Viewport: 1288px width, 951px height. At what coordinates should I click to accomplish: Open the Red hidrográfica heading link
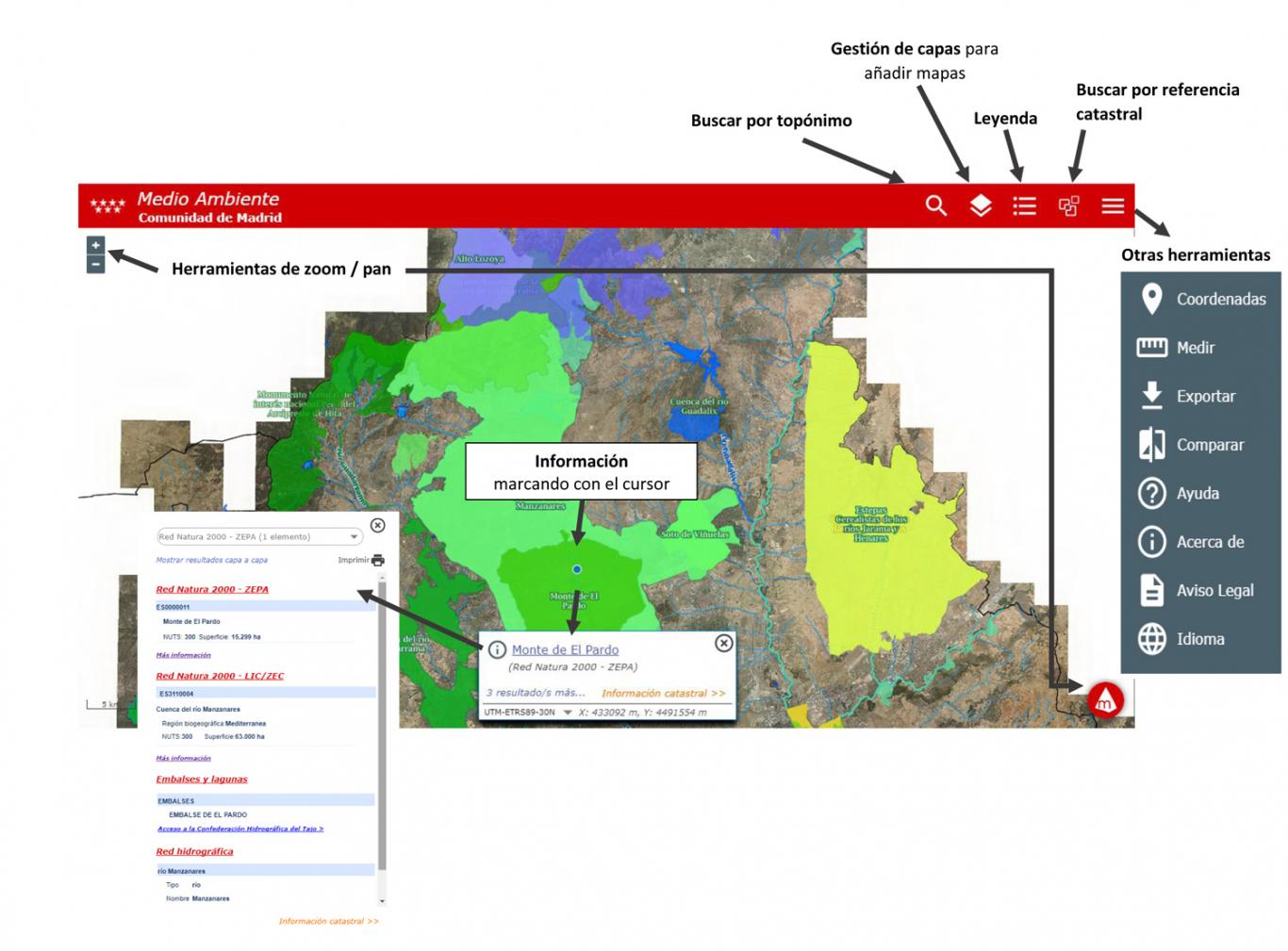point(194,851)
